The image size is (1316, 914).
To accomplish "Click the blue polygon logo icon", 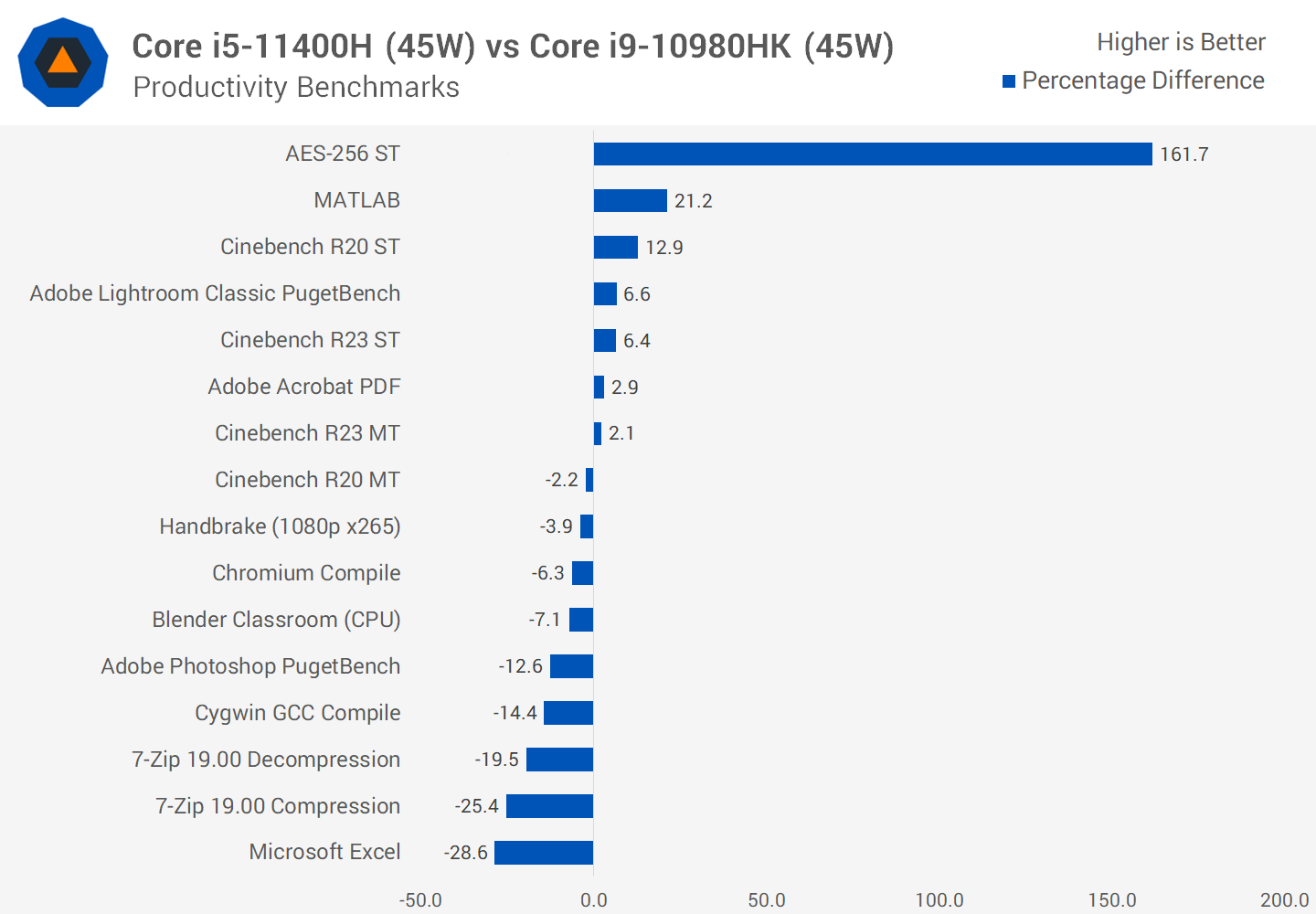I will (x=63, y=62).
